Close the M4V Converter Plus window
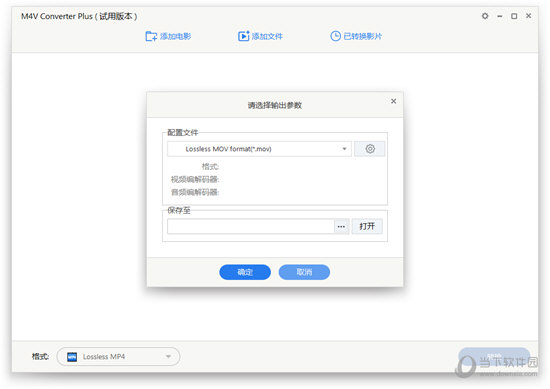Screen dimensions: 550x389 tap(529, 16)
